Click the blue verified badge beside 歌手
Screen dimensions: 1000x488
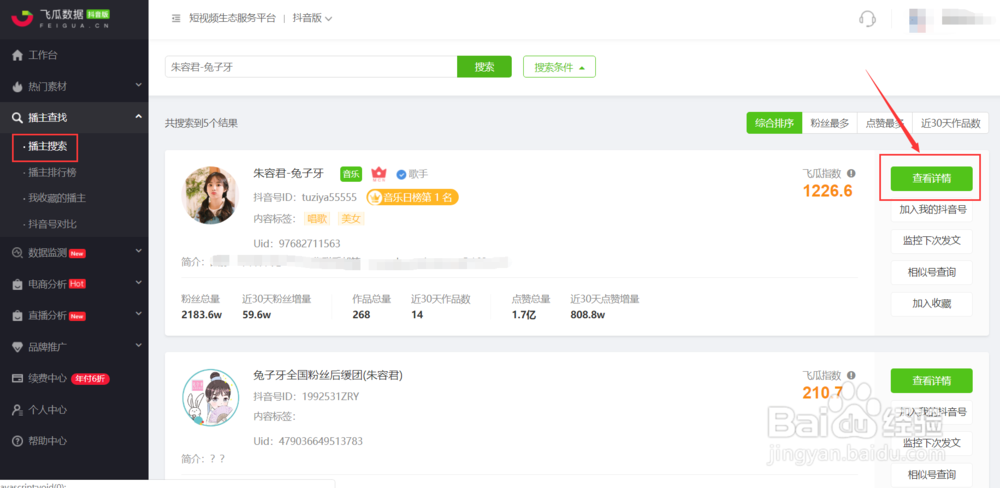401,174
